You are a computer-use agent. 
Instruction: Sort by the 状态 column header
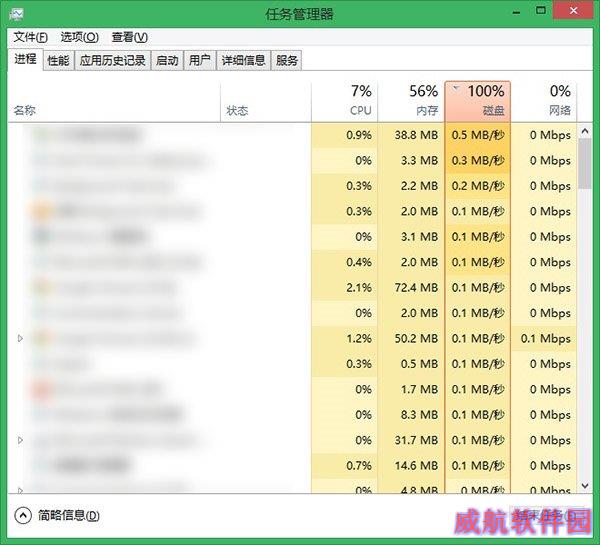(266, 102)
